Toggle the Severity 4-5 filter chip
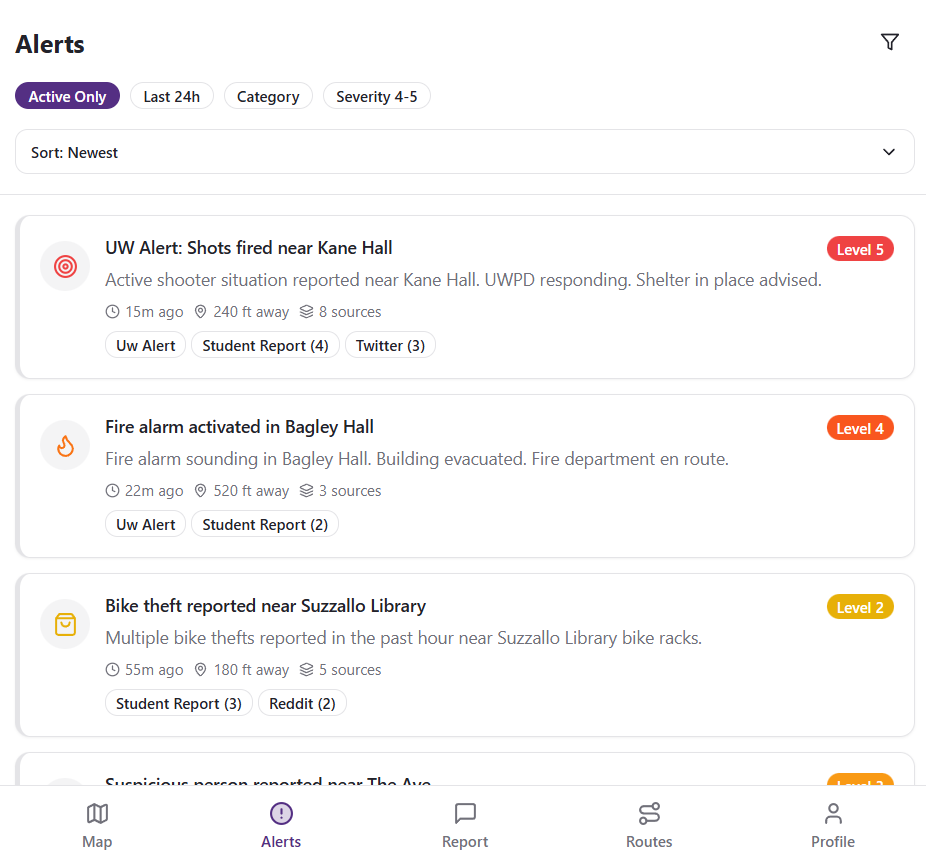Screen dimensions: 926x855 pyautogui.click(x=376, y=96)
